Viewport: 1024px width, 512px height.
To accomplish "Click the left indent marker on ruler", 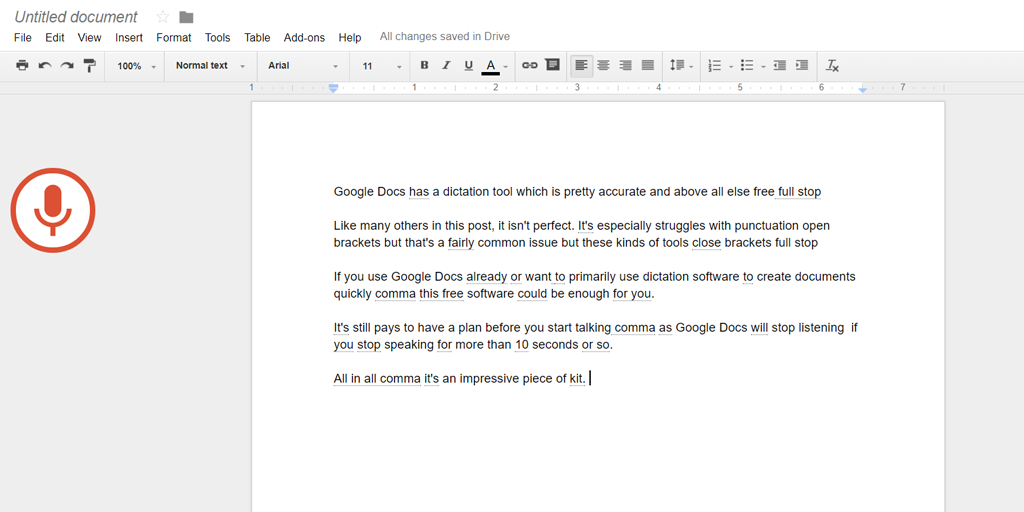I will [334, 88].
